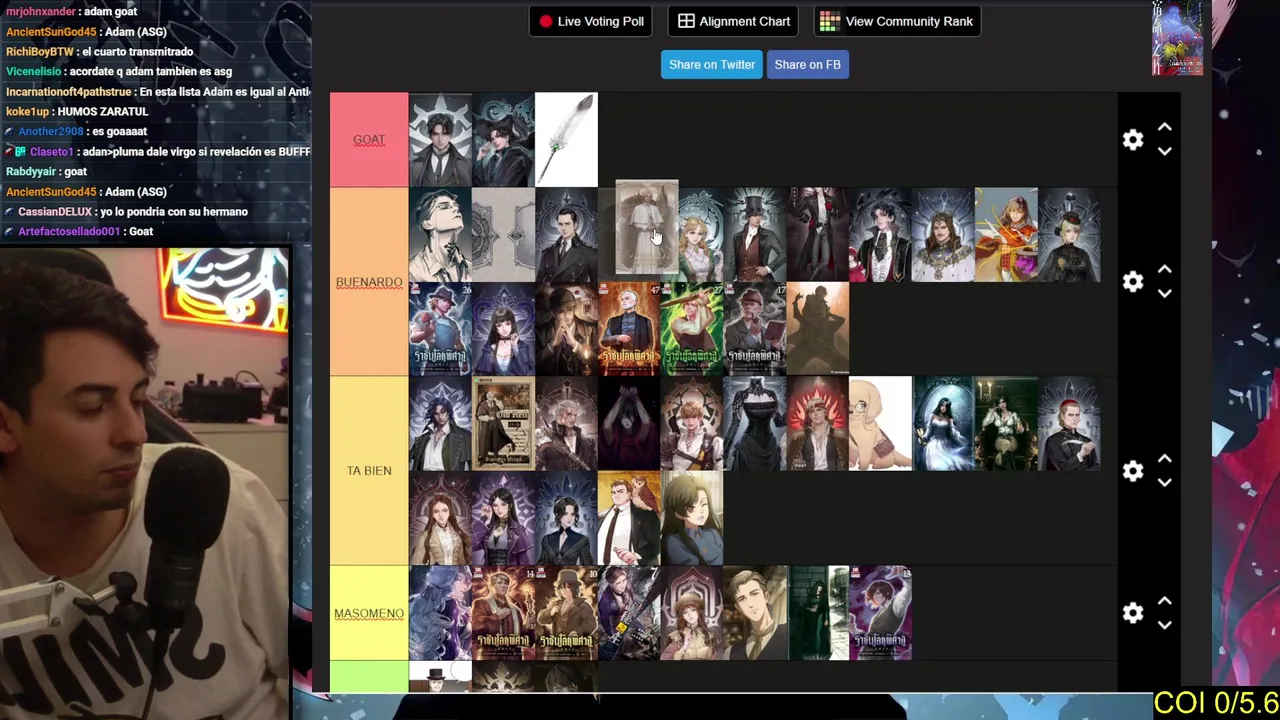
Task: Open settings gear for MASOMENO row
Action: click(x=1132, y=613)
